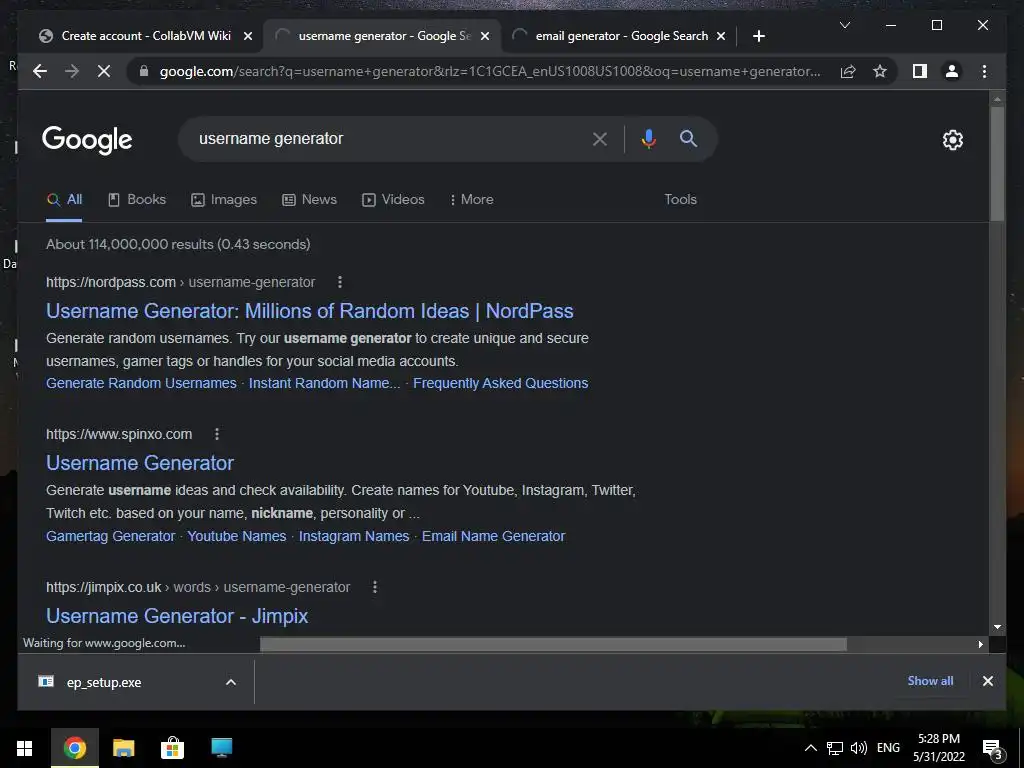Open Instant Random Name sitelink
This screenshot has width=1024, height=768.
pyautogui.click(x=325, y=383)
